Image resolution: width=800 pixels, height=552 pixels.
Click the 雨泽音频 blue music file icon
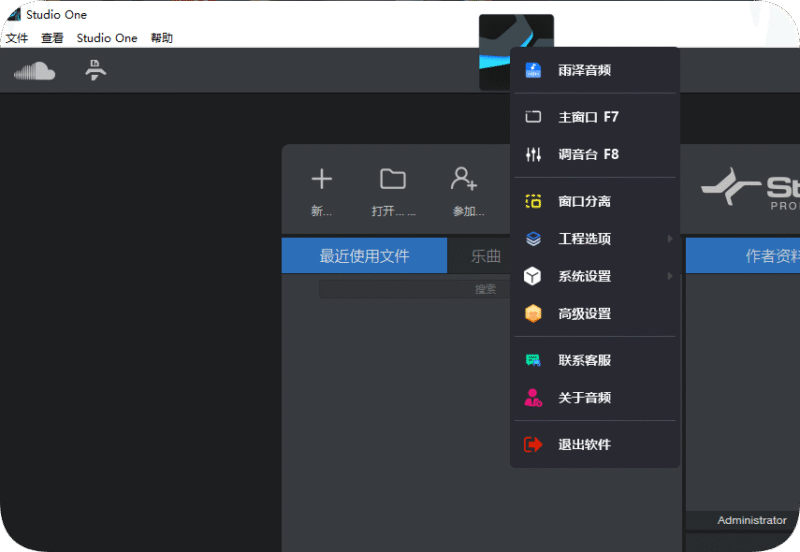tap(533, 70)
